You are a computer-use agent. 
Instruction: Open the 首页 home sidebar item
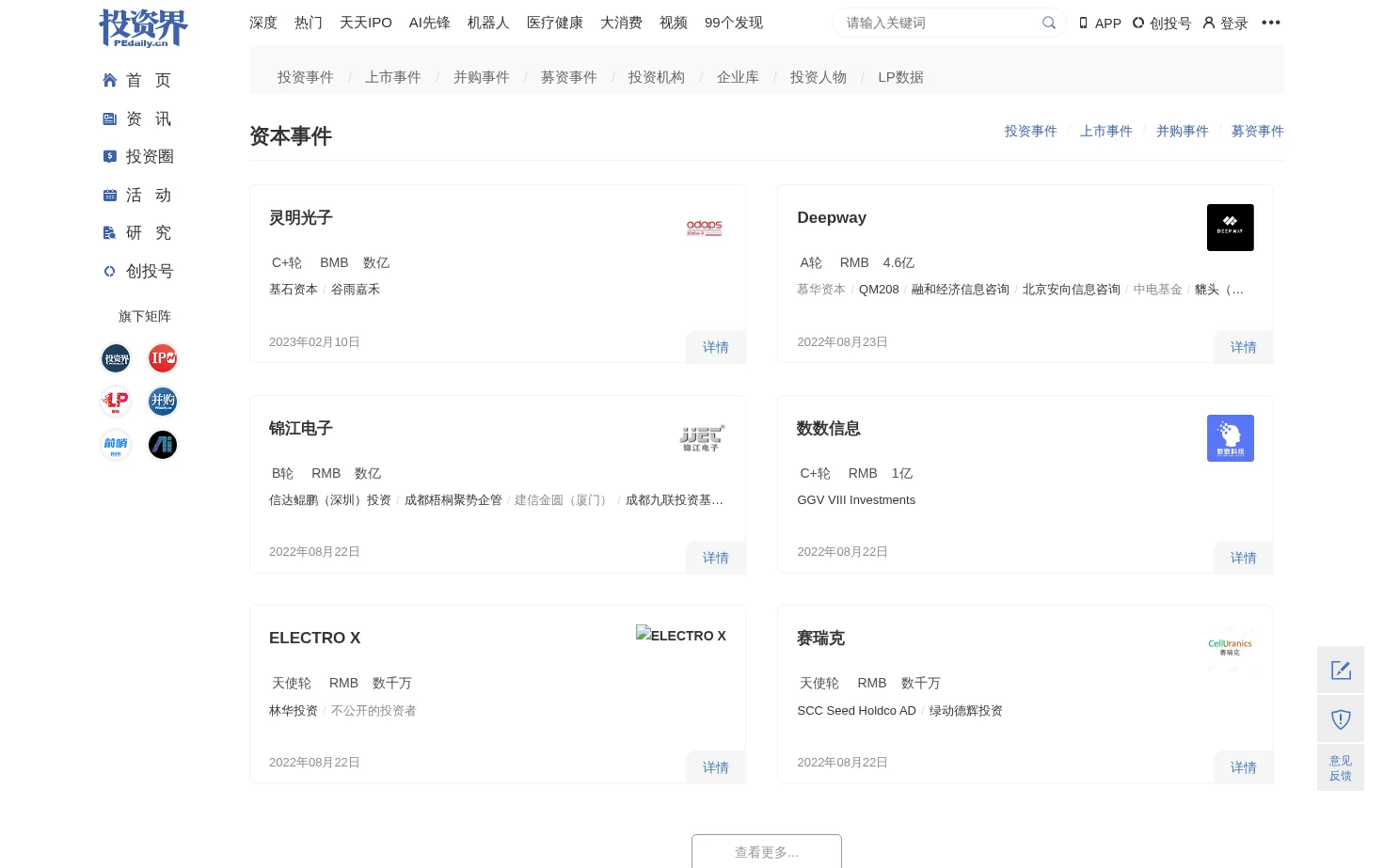click(x=137, y=80)
